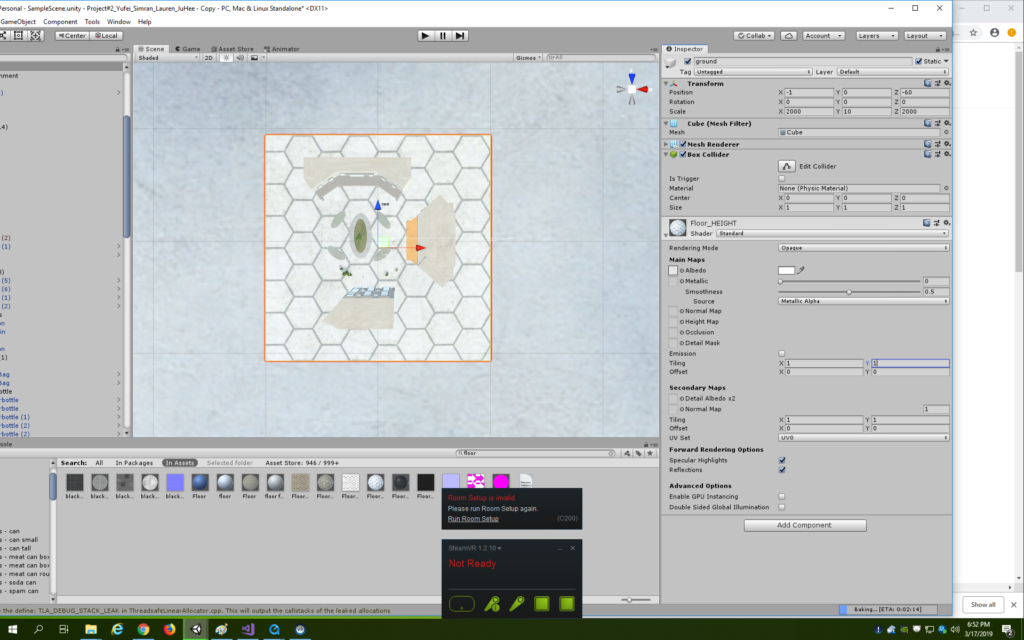Pick mesh with the Cube field selector circle
This screenshot has width=1024, height=640.
pyautogui.click(x=946, y=133)
